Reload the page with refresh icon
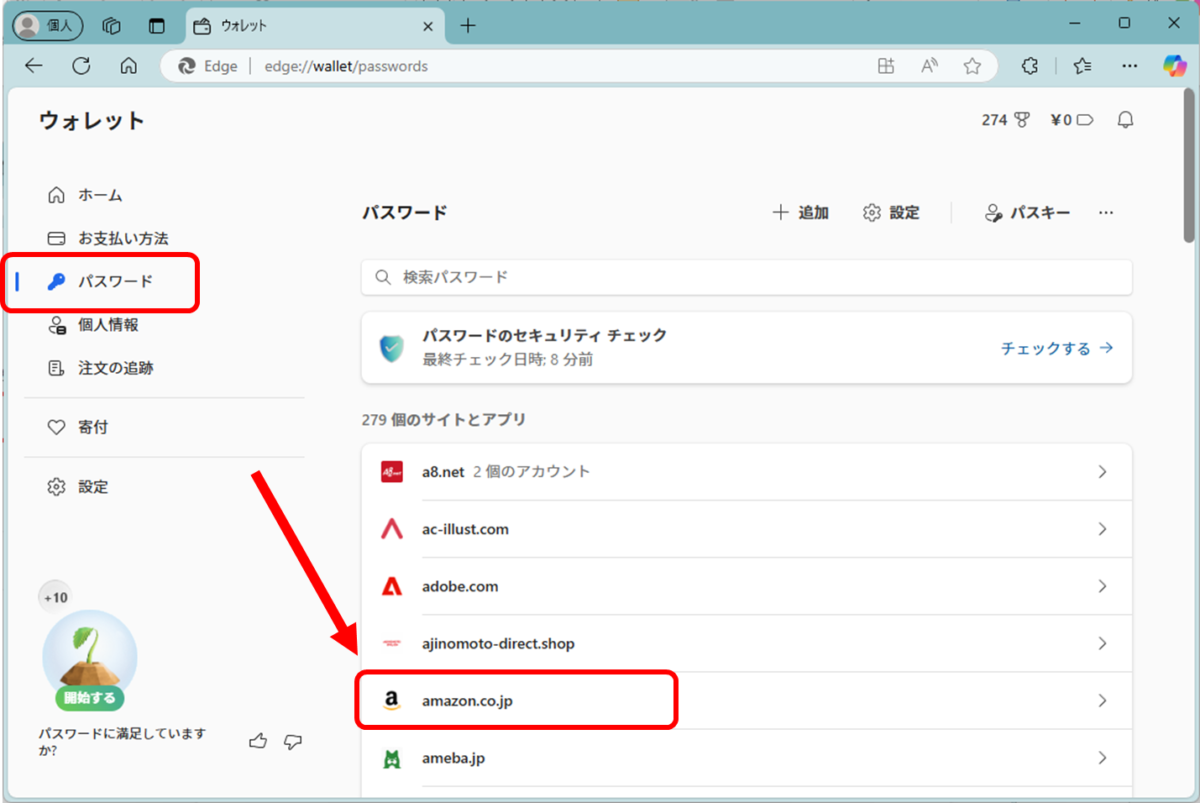 click(82, 66)
